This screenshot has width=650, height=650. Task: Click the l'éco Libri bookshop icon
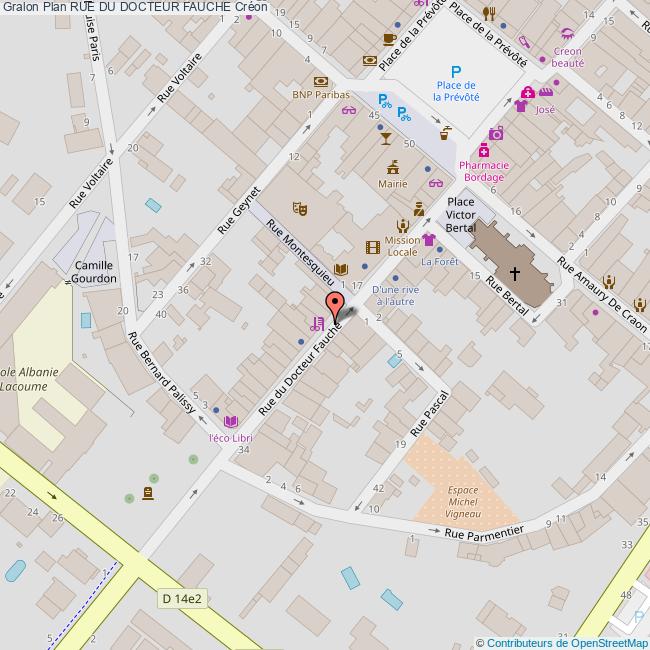tap(231, 421)
